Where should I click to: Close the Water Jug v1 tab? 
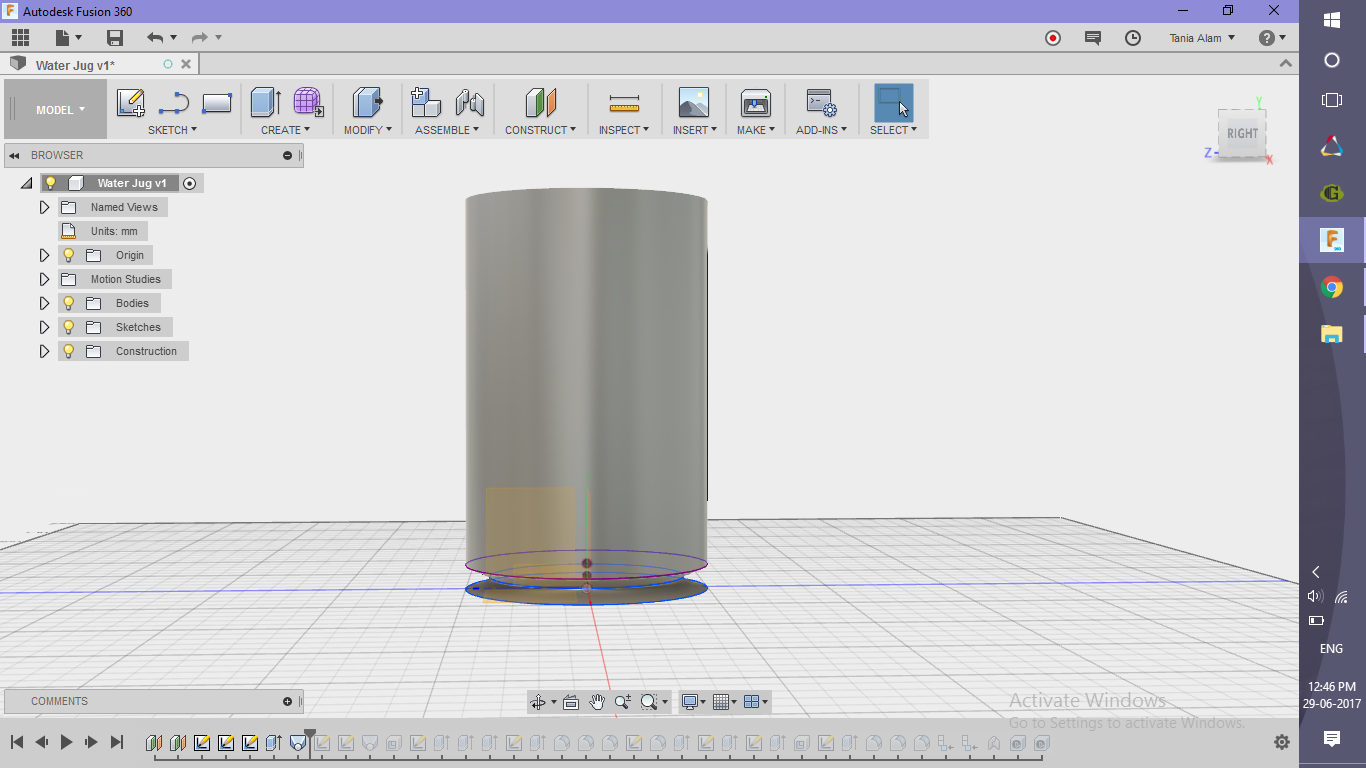pos(184,64)
